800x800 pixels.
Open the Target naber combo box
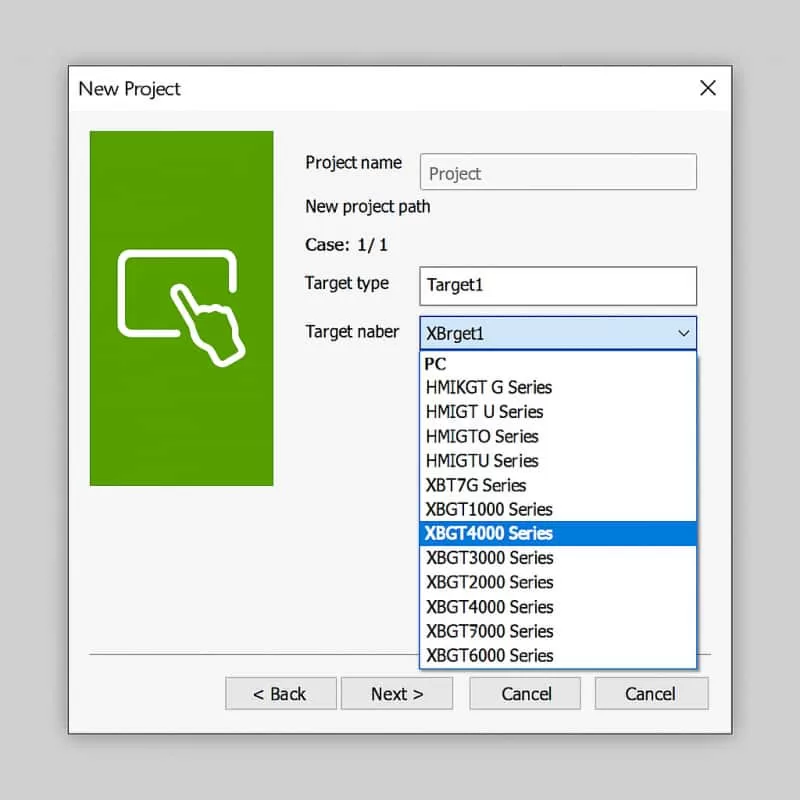558,333
